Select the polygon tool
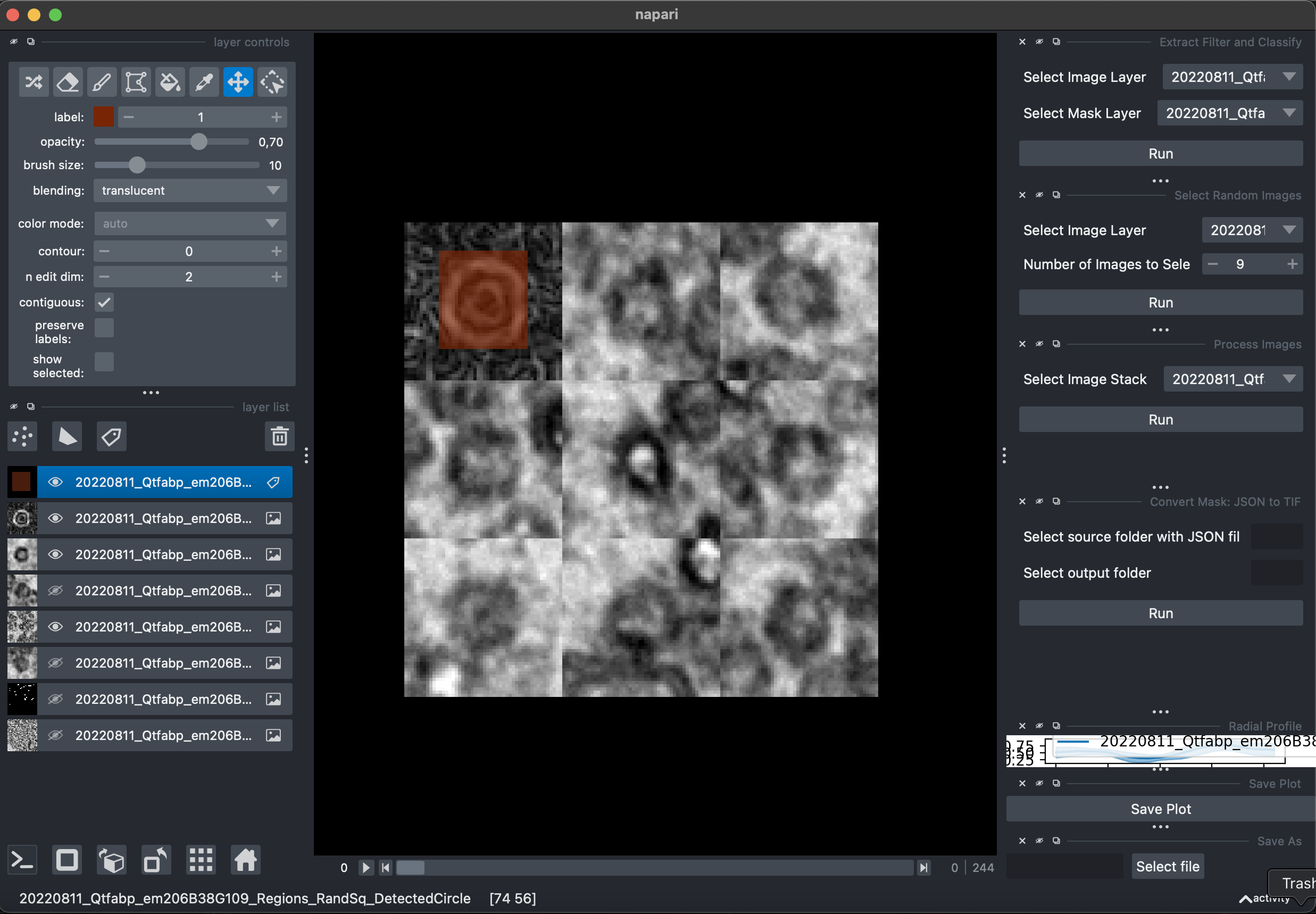This screenshot has width=1316, height=914. pyautogui.click(x=136, y=82)
